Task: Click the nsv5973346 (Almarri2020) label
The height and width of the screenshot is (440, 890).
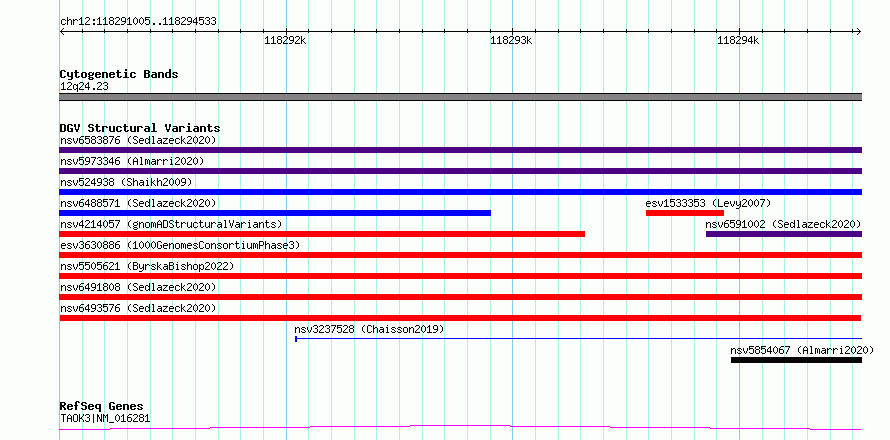Action: click(132, 161)
